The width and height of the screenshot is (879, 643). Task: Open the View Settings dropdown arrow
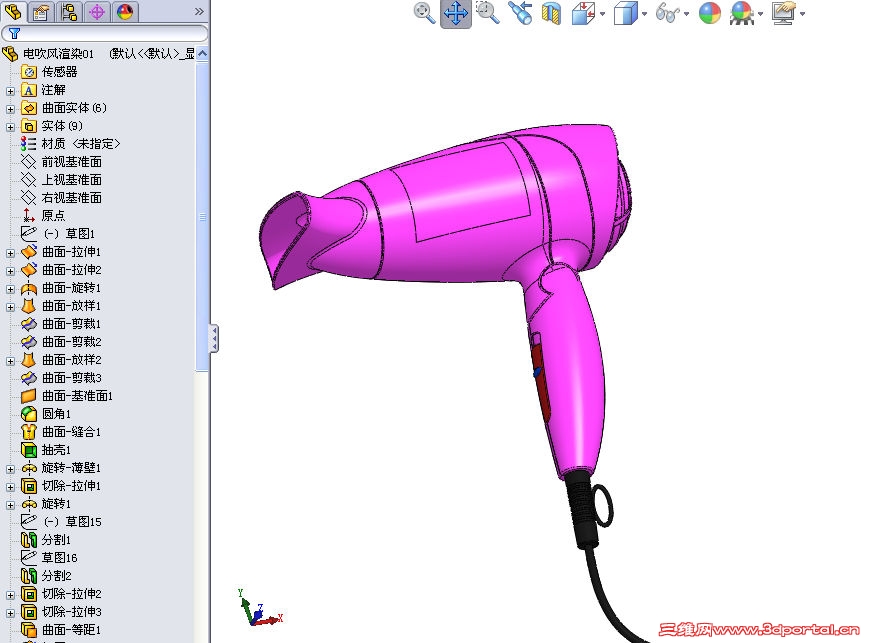coord(803,14)
